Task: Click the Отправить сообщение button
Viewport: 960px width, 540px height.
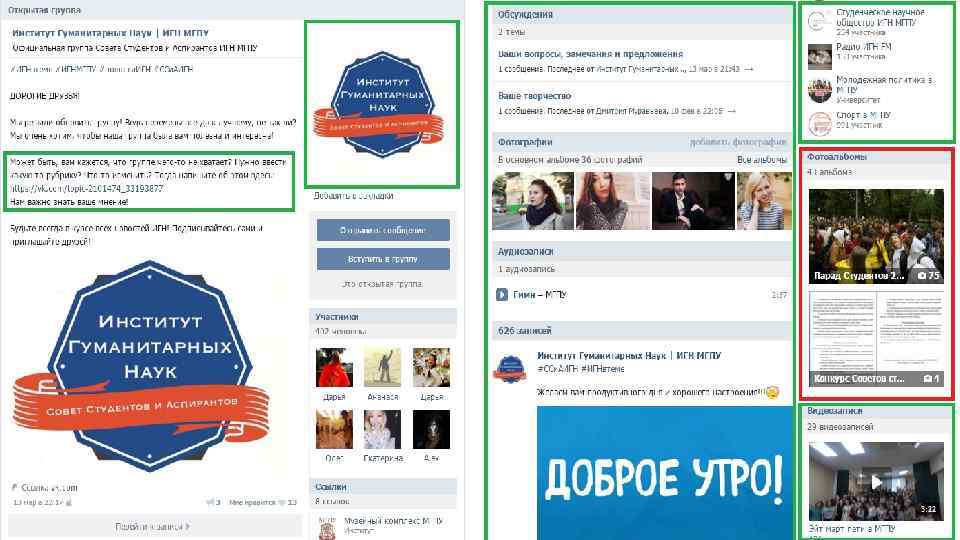Action: 383,230
